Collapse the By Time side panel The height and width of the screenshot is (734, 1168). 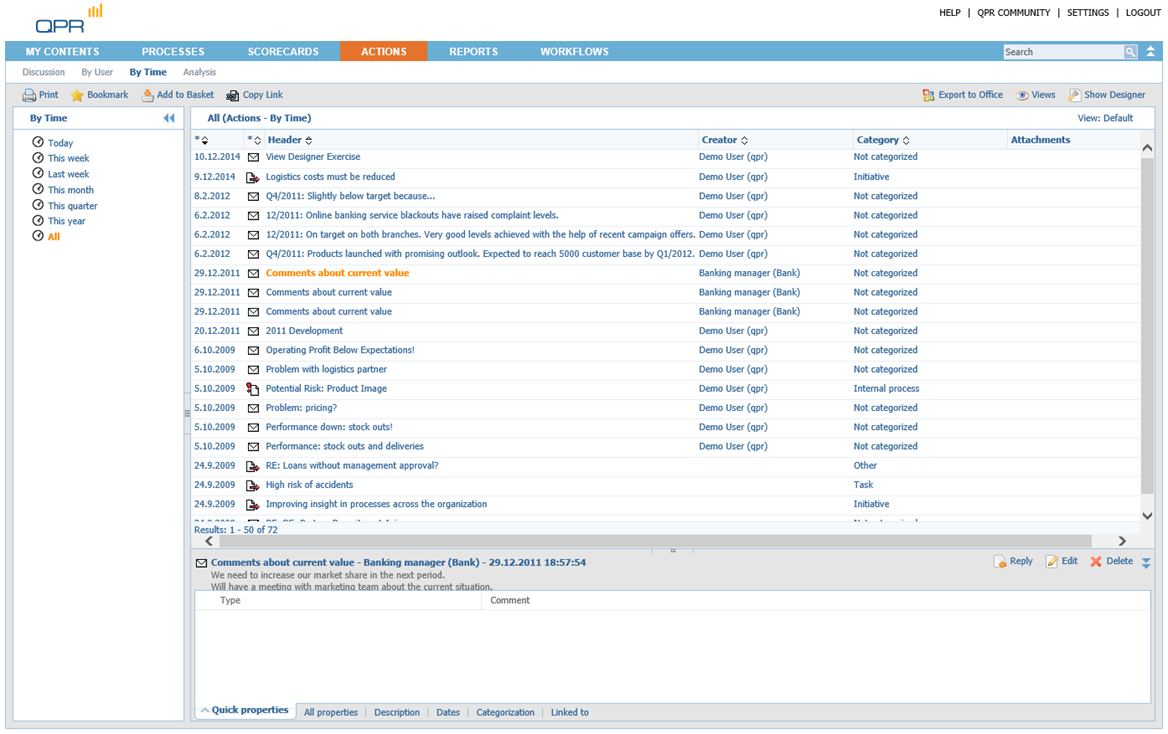(169, 118)
